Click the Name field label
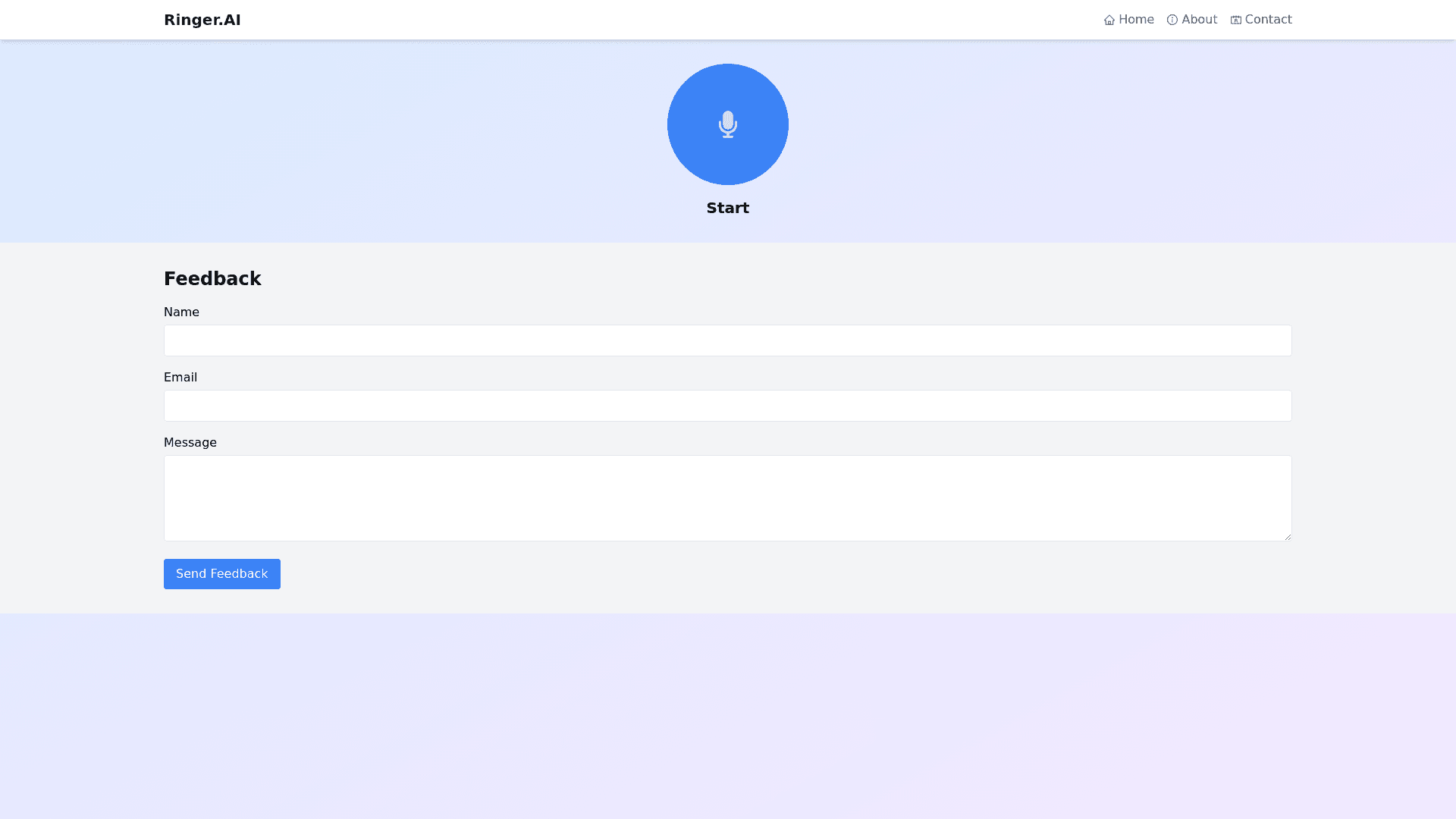The height and width of the screenshot is (819, 1456). 181,312
